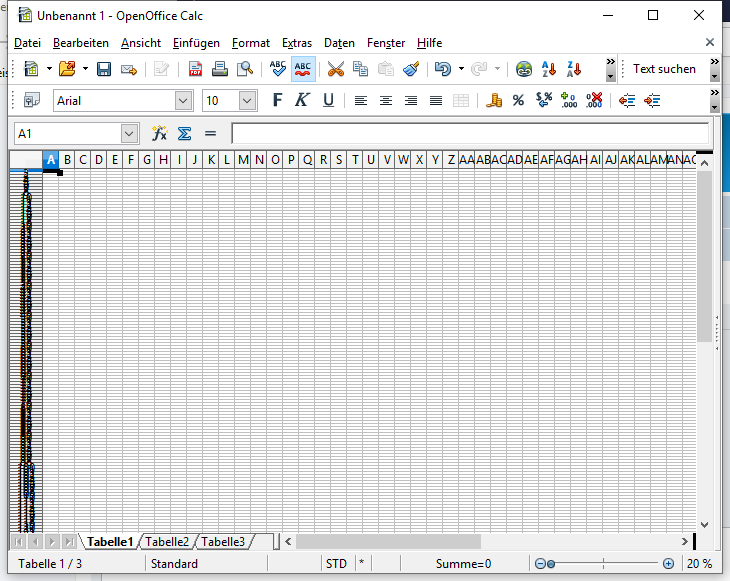Click the Cut scissors icon
Screen dimensions: 730x581
tap(335, 69)
